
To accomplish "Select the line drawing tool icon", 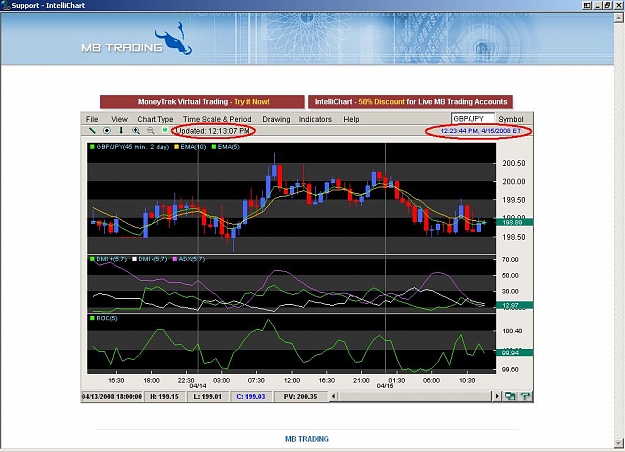I will [92, 130].
